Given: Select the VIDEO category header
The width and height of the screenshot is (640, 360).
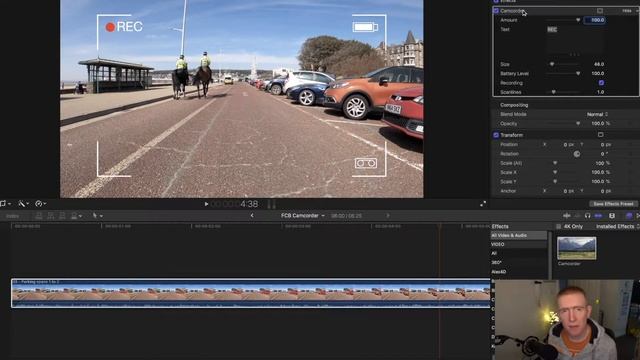Looking at the screenshot, I should pos(518,244).
